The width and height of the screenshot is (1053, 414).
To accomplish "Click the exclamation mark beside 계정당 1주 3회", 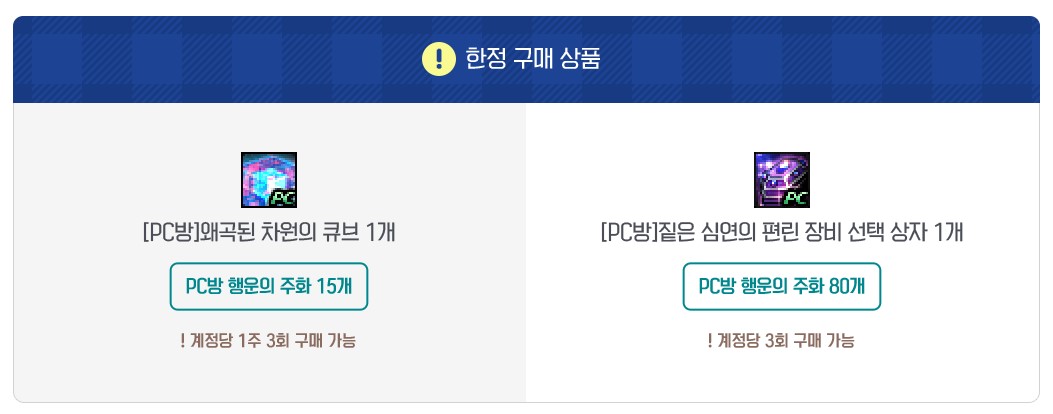I will pos(183,341).
